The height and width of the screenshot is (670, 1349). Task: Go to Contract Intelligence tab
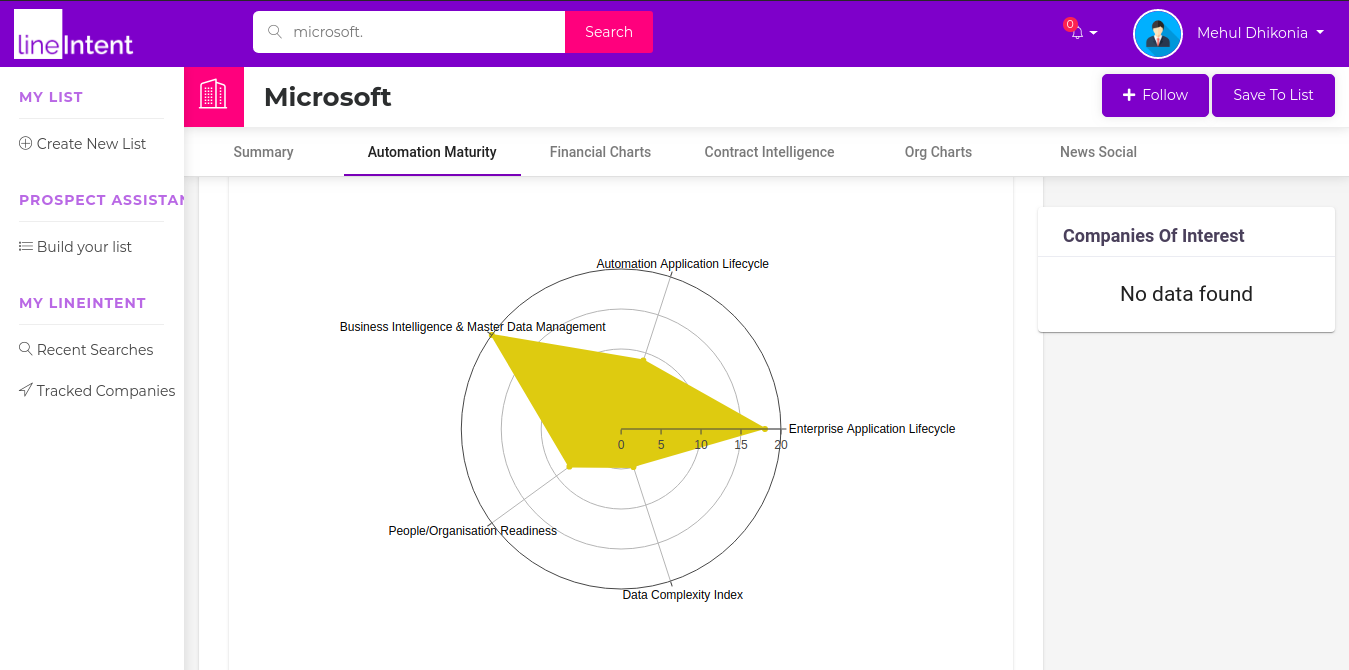[x=769, y=152]
